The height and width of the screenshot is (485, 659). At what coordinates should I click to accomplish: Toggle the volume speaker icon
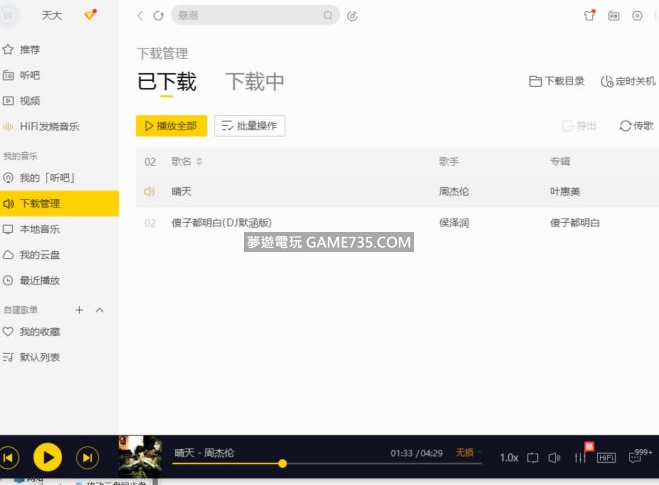point(556,457)
